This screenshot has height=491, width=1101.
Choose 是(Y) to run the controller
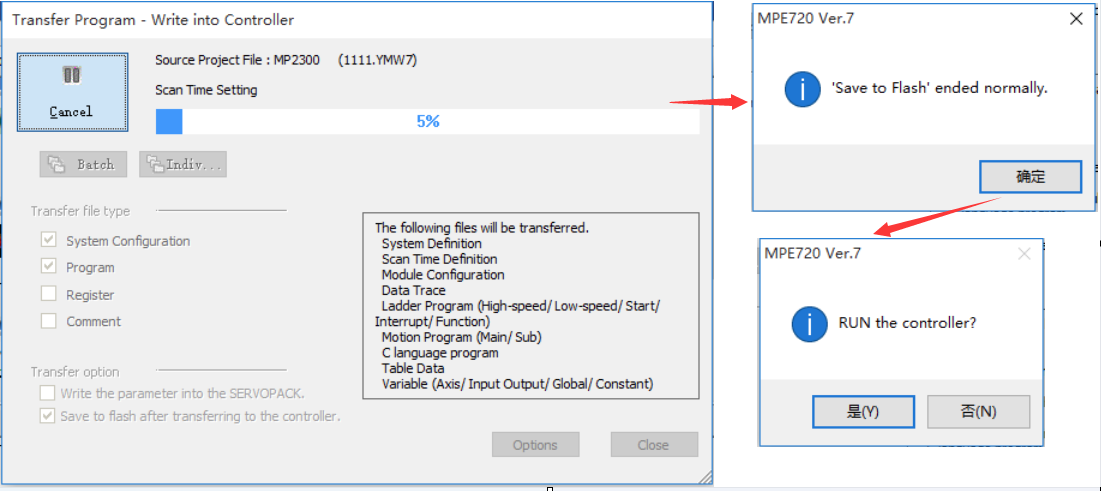point(863,411)
